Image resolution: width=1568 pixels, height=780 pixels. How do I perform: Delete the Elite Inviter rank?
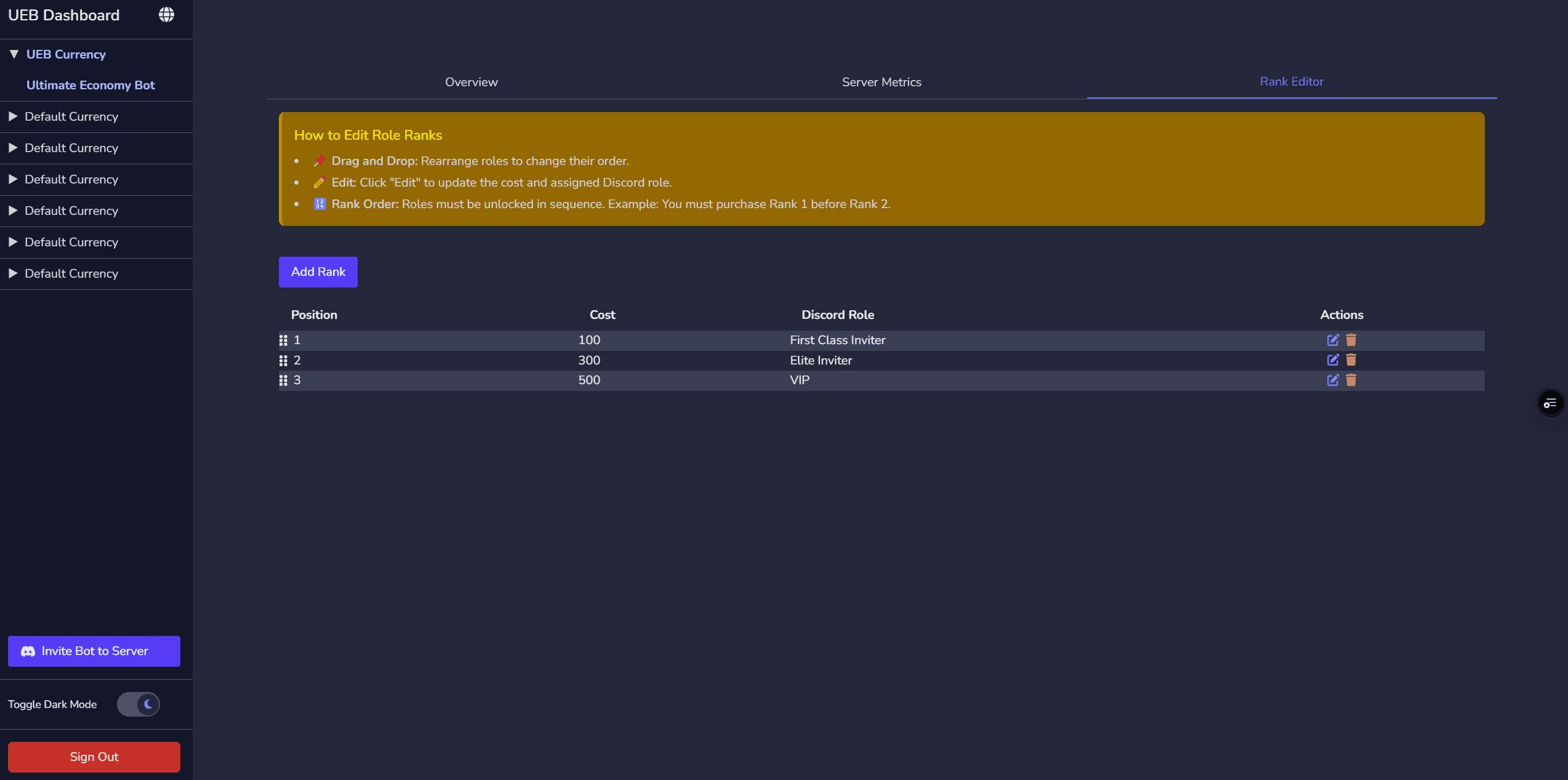click(1351, 360)
